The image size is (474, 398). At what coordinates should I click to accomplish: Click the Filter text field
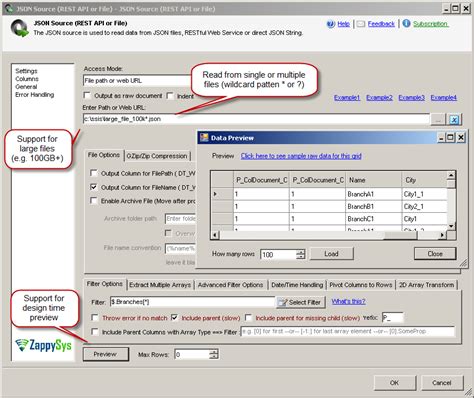pos(192,302)
